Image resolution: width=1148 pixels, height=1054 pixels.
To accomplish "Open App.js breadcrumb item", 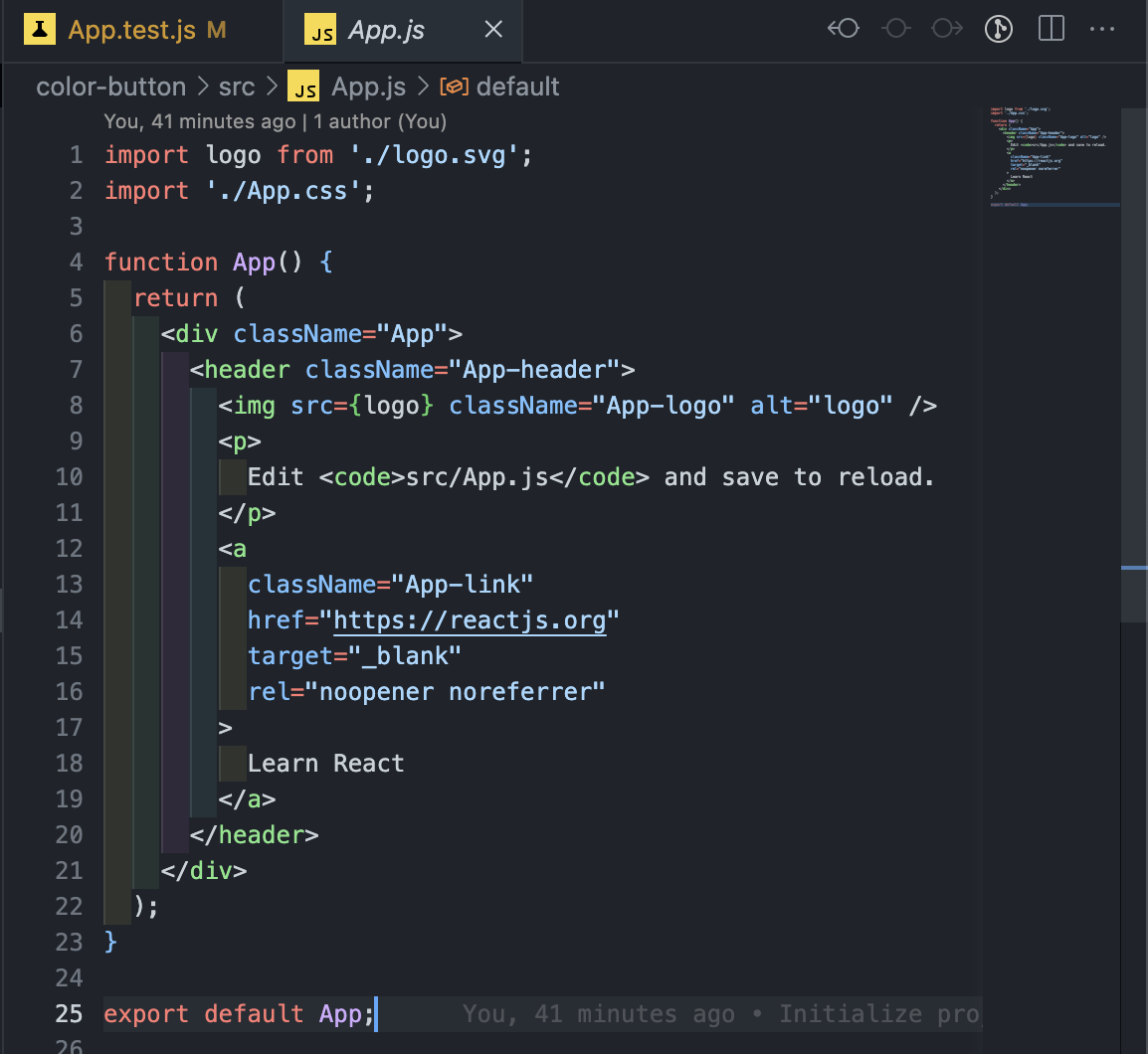I will click(x=368, y=87).
